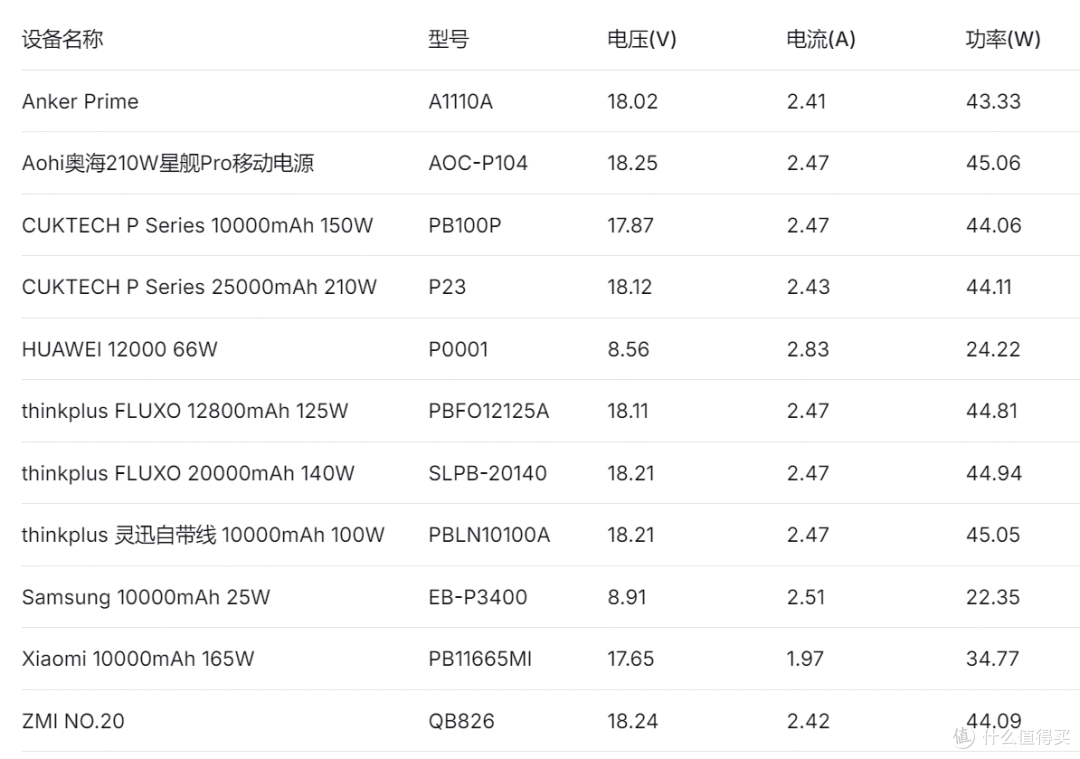The height and width of the screenshot is (759, 1080).
Task: Click voltage value 18.11
Action: (x=628, y=411)
